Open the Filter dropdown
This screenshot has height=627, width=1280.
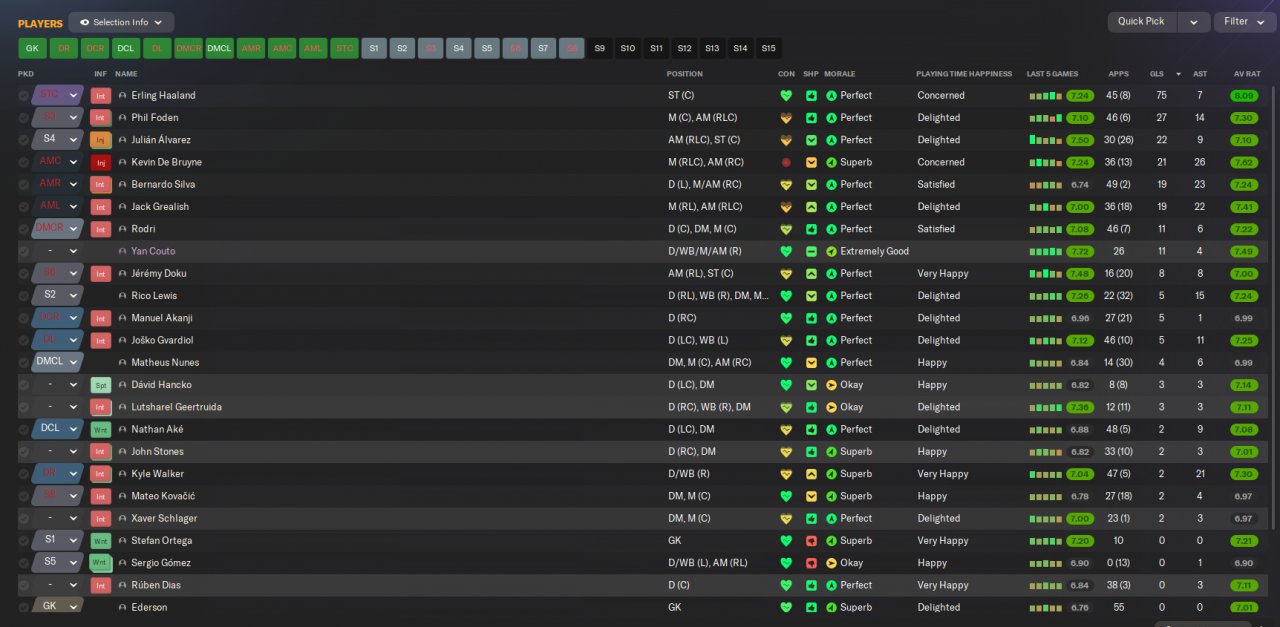(1244, 22)
